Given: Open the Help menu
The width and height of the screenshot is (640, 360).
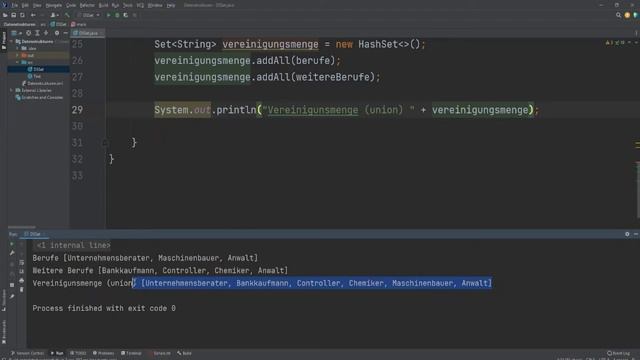Looking at the screenshot, I should (x=171, y=5).
